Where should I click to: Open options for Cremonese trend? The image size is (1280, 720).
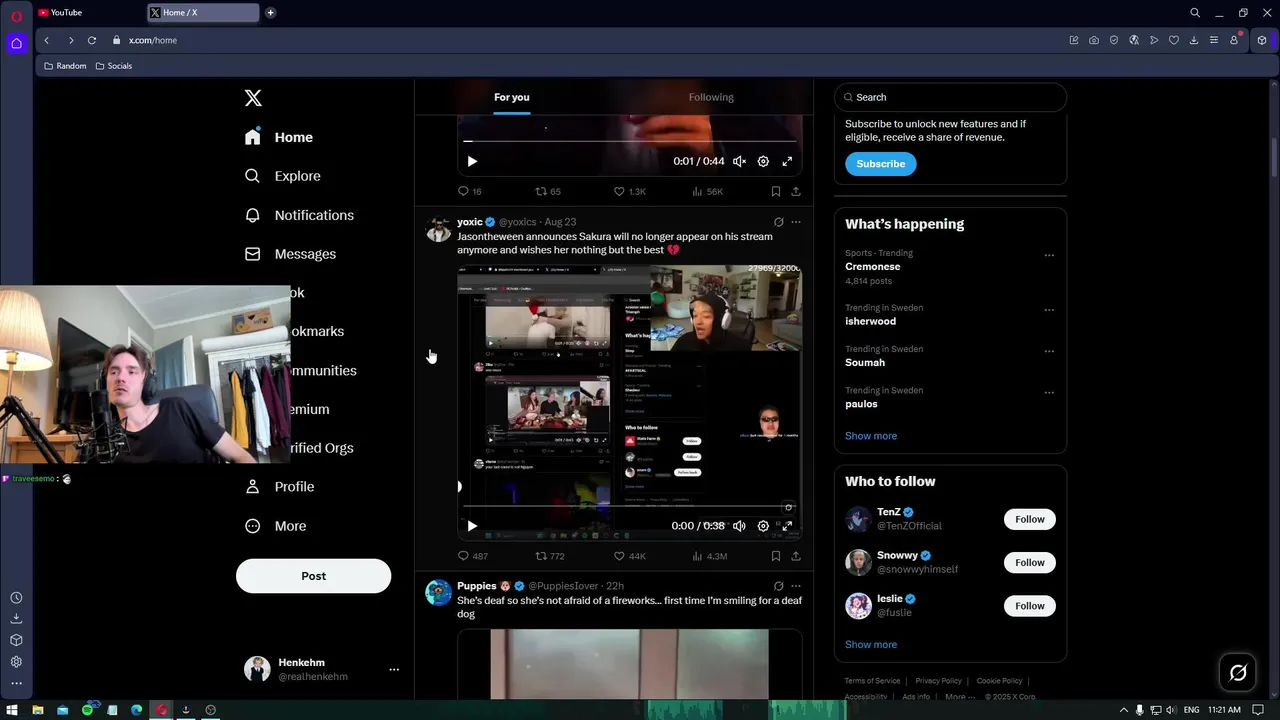coord(1049,255)
